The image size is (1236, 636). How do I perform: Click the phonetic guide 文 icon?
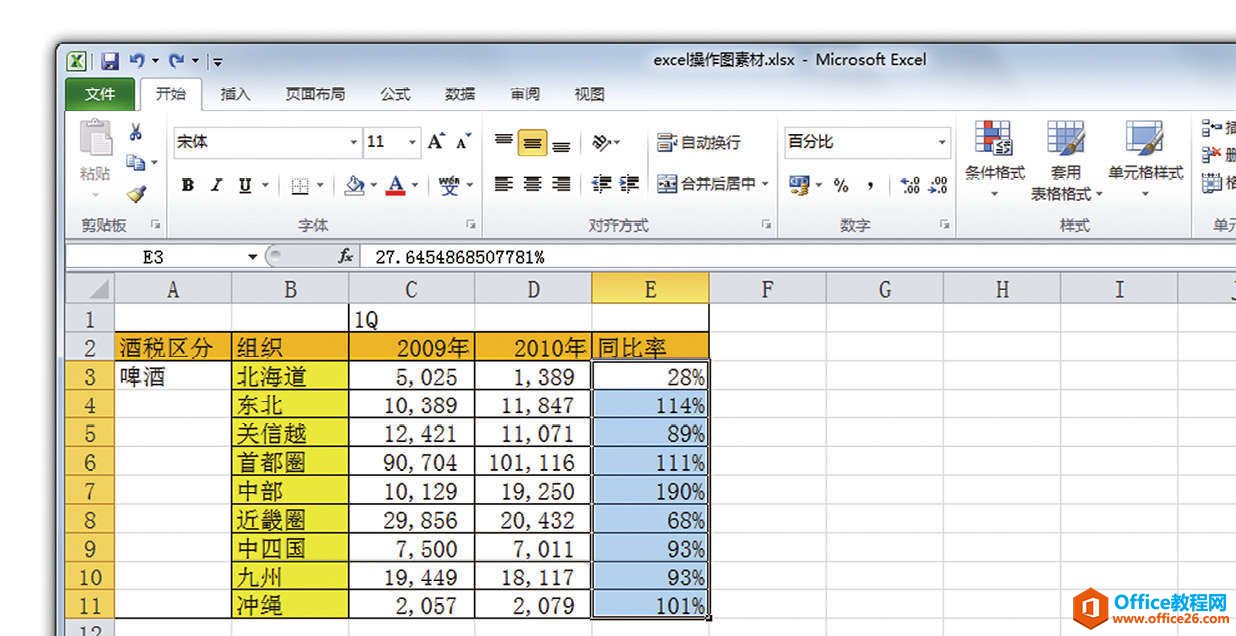tap(450, 185)
